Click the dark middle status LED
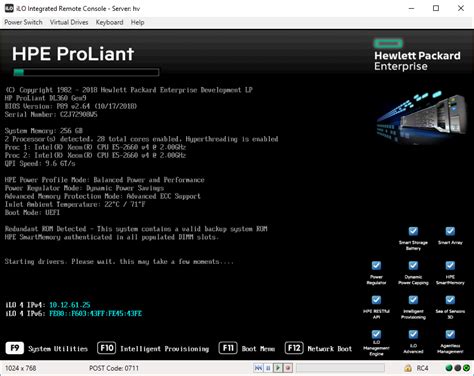 tap(458, 368)
